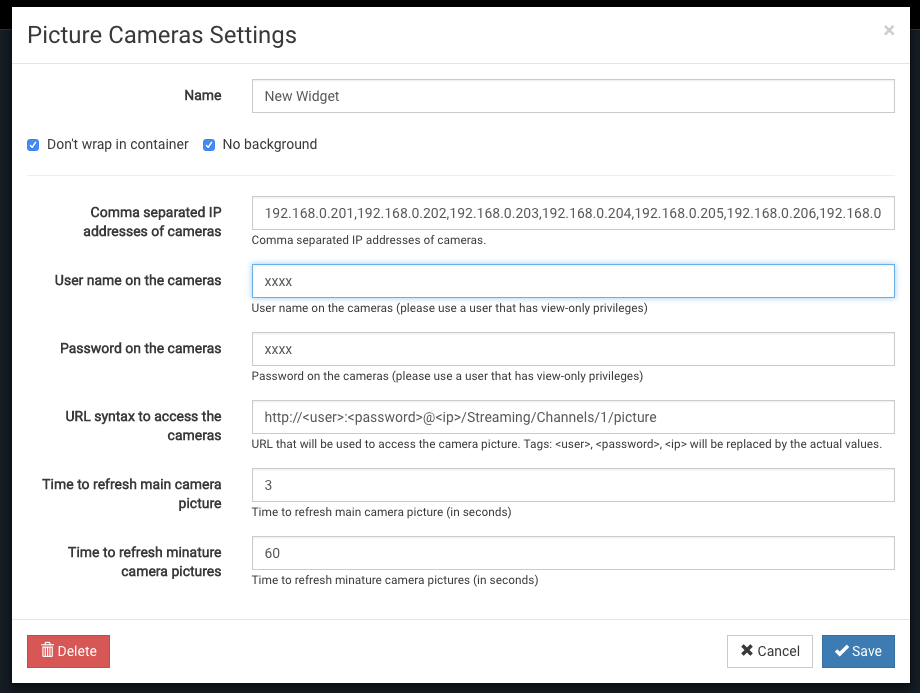Save the camera widget settings

click(x=858, y=651)
